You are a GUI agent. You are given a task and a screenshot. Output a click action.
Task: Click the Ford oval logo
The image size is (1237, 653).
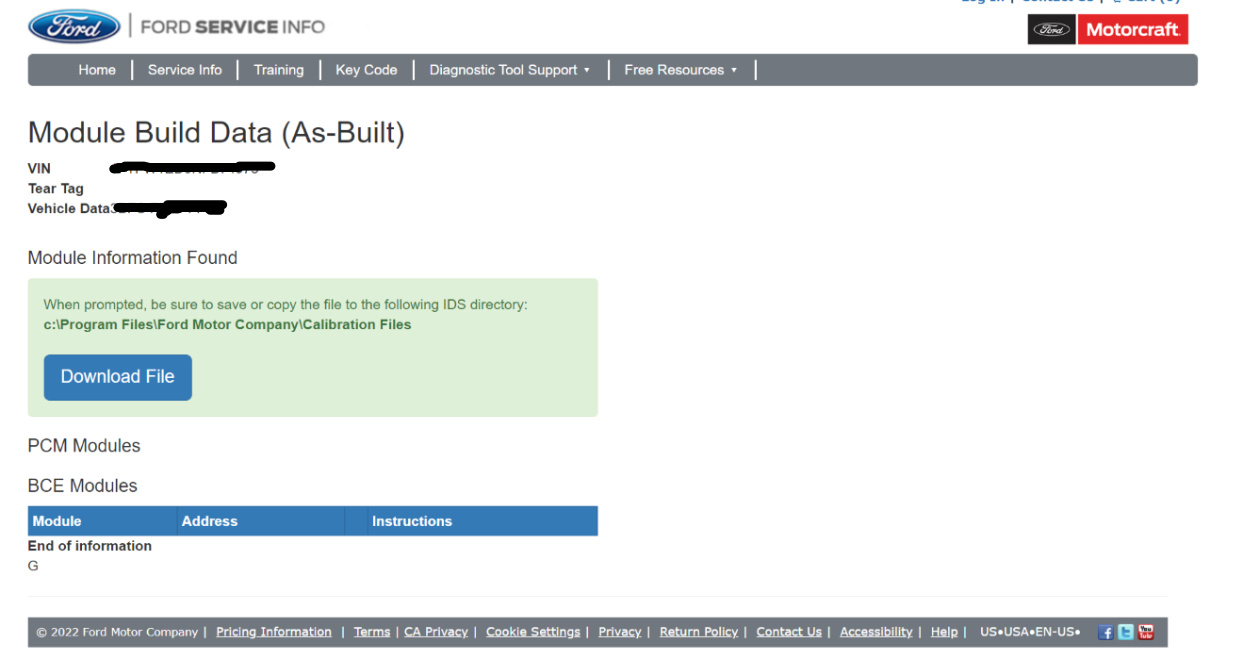pos(74,27)
